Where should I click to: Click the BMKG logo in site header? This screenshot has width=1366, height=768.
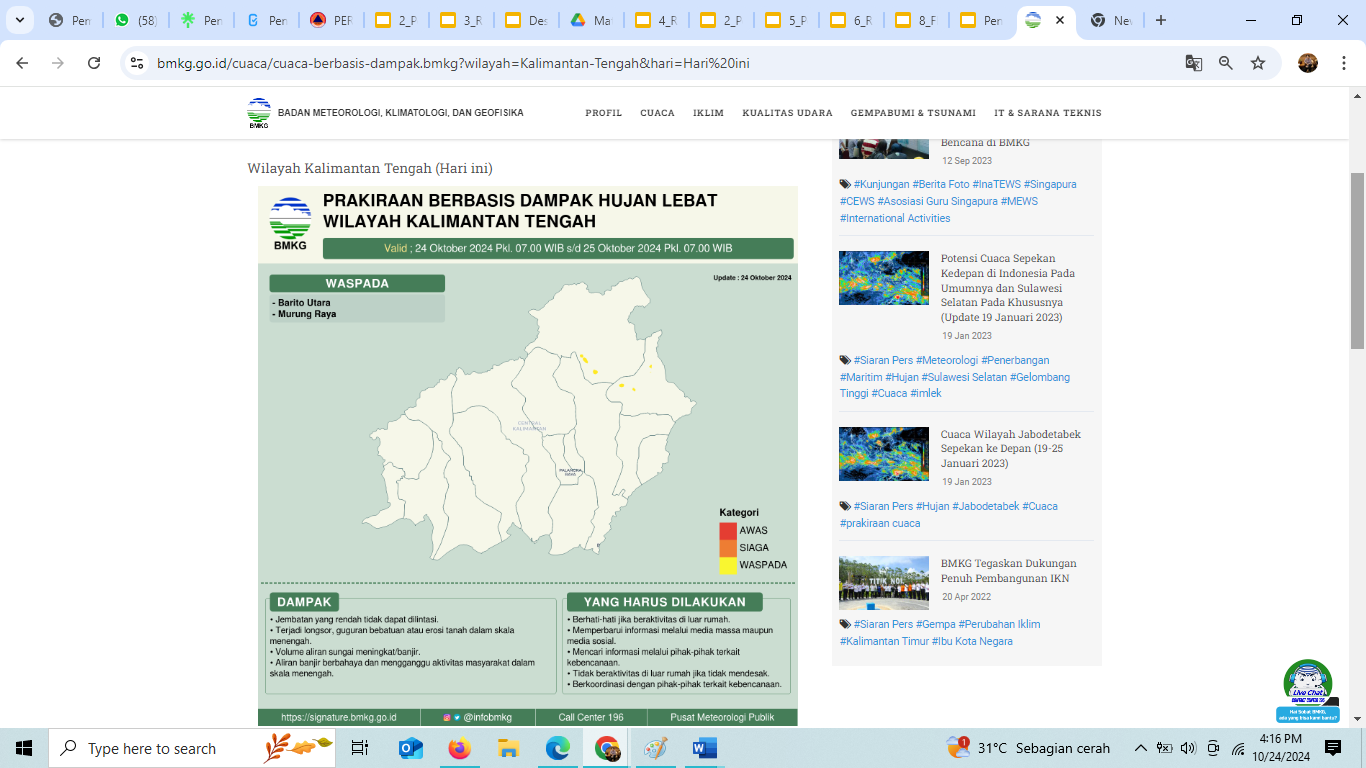(x=259, y=113)
